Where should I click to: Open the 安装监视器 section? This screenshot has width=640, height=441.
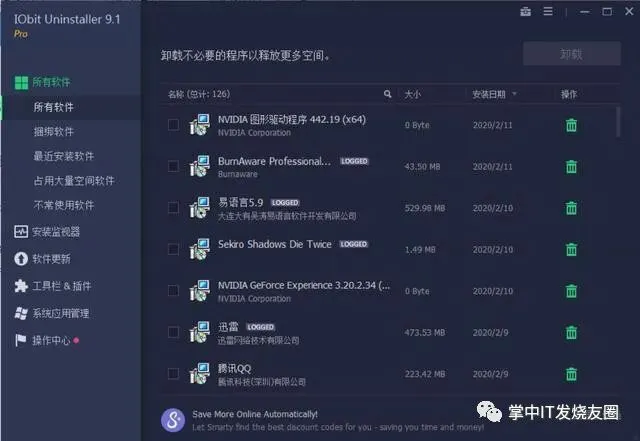pyautogui.click(x=56, y=232)
